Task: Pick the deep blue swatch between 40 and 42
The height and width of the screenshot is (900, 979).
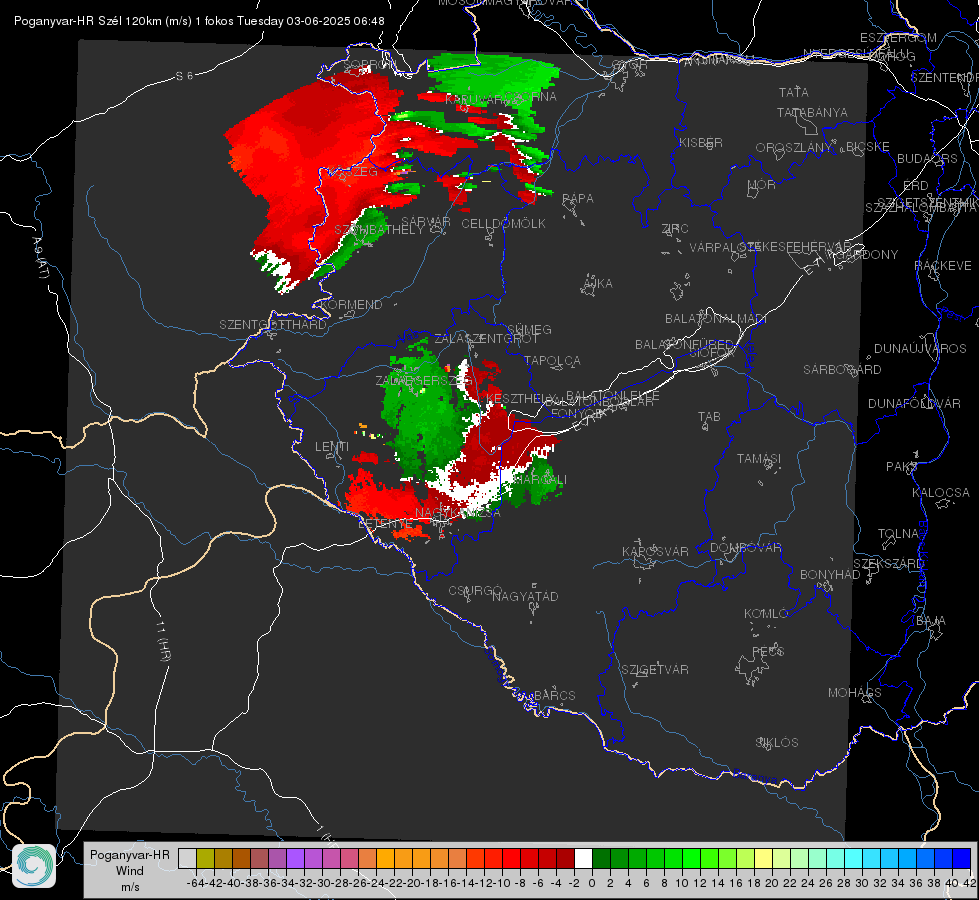Action: [x=962, y=858]
